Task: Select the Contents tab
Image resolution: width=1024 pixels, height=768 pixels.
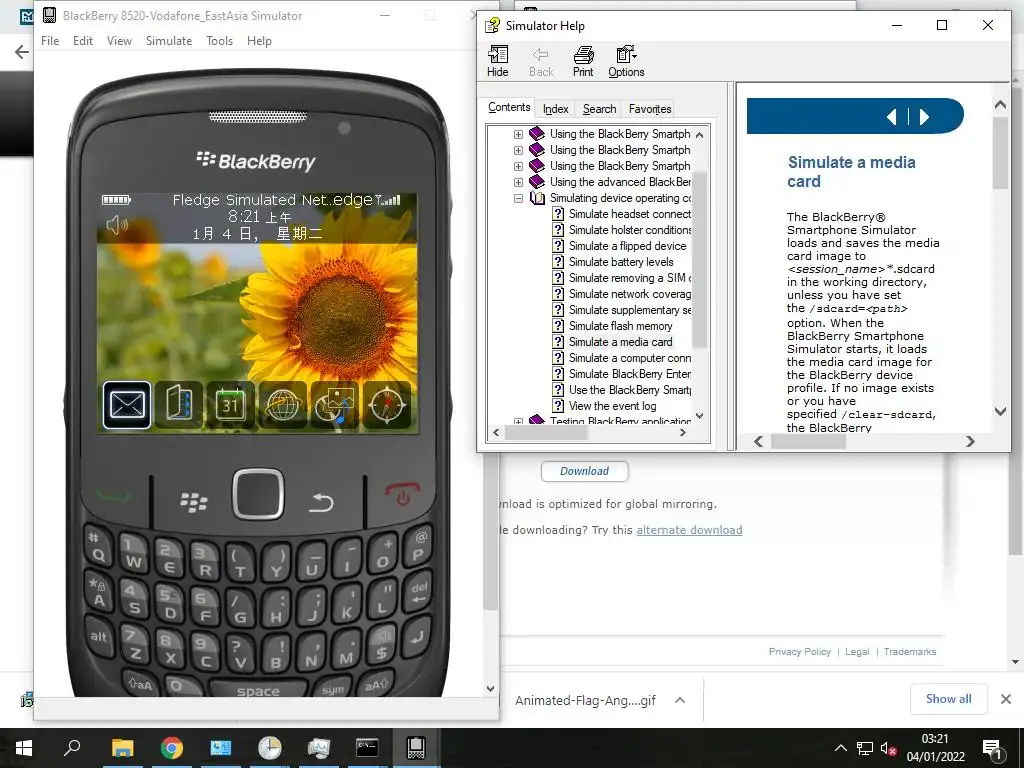Action: pyautogui.click(x=509, y=107)
